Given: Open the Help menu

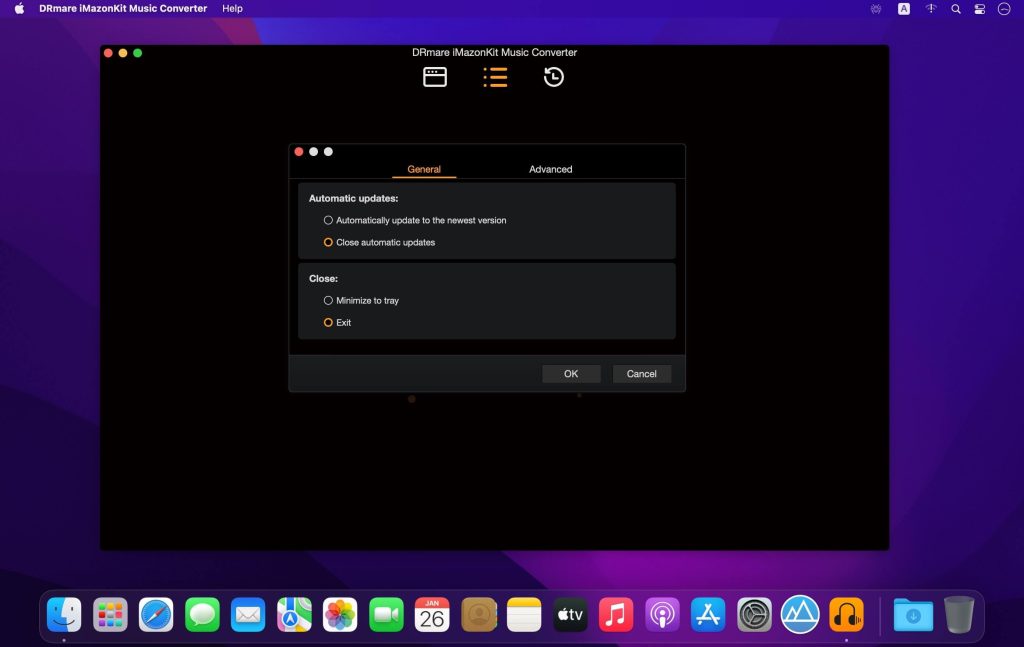Looking at the screenshot, I should point(232,8).
